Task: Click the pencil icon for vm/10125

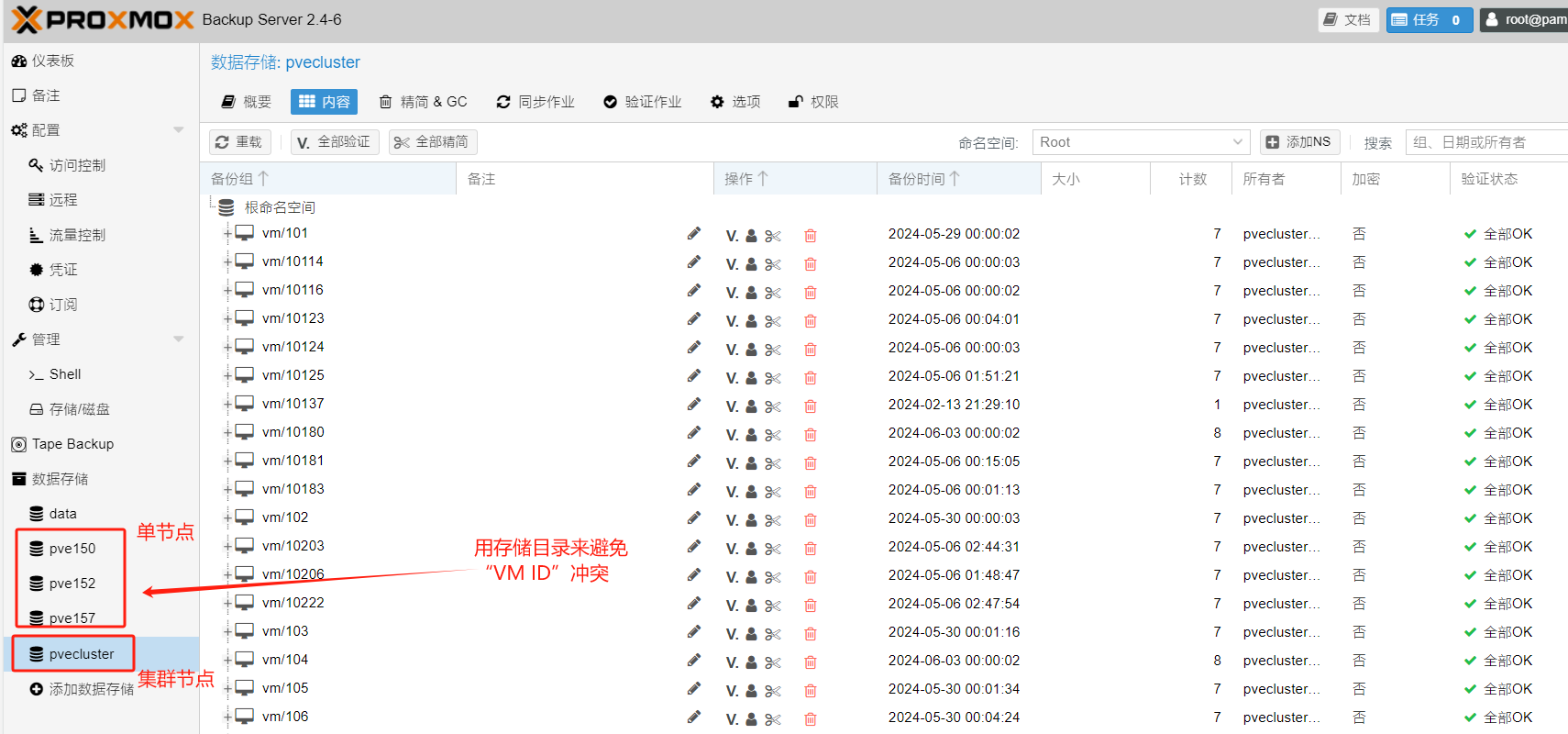Action: tap(694, 376)
